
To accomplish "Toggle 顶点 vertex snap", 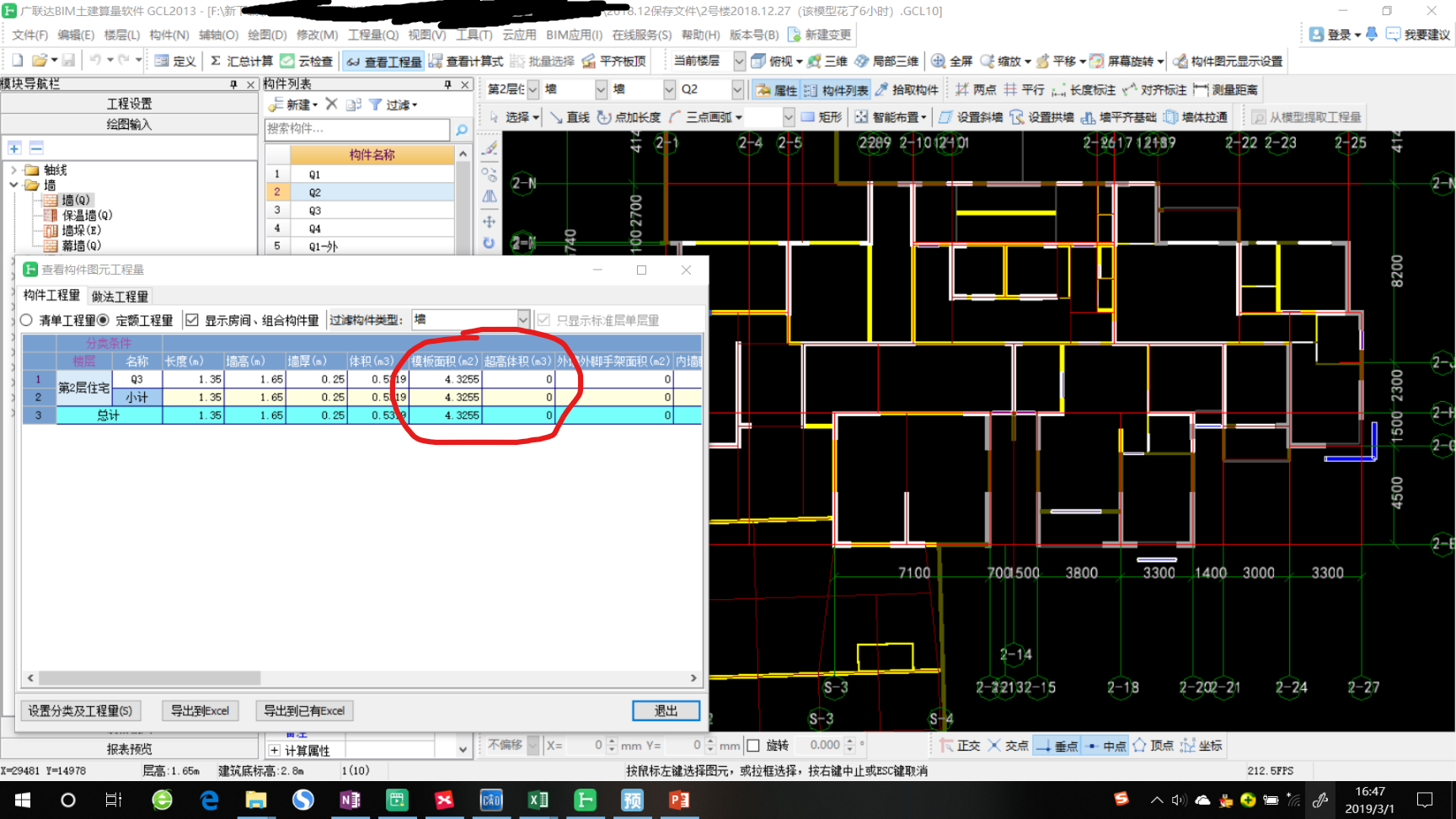I will pos(1154,745).
